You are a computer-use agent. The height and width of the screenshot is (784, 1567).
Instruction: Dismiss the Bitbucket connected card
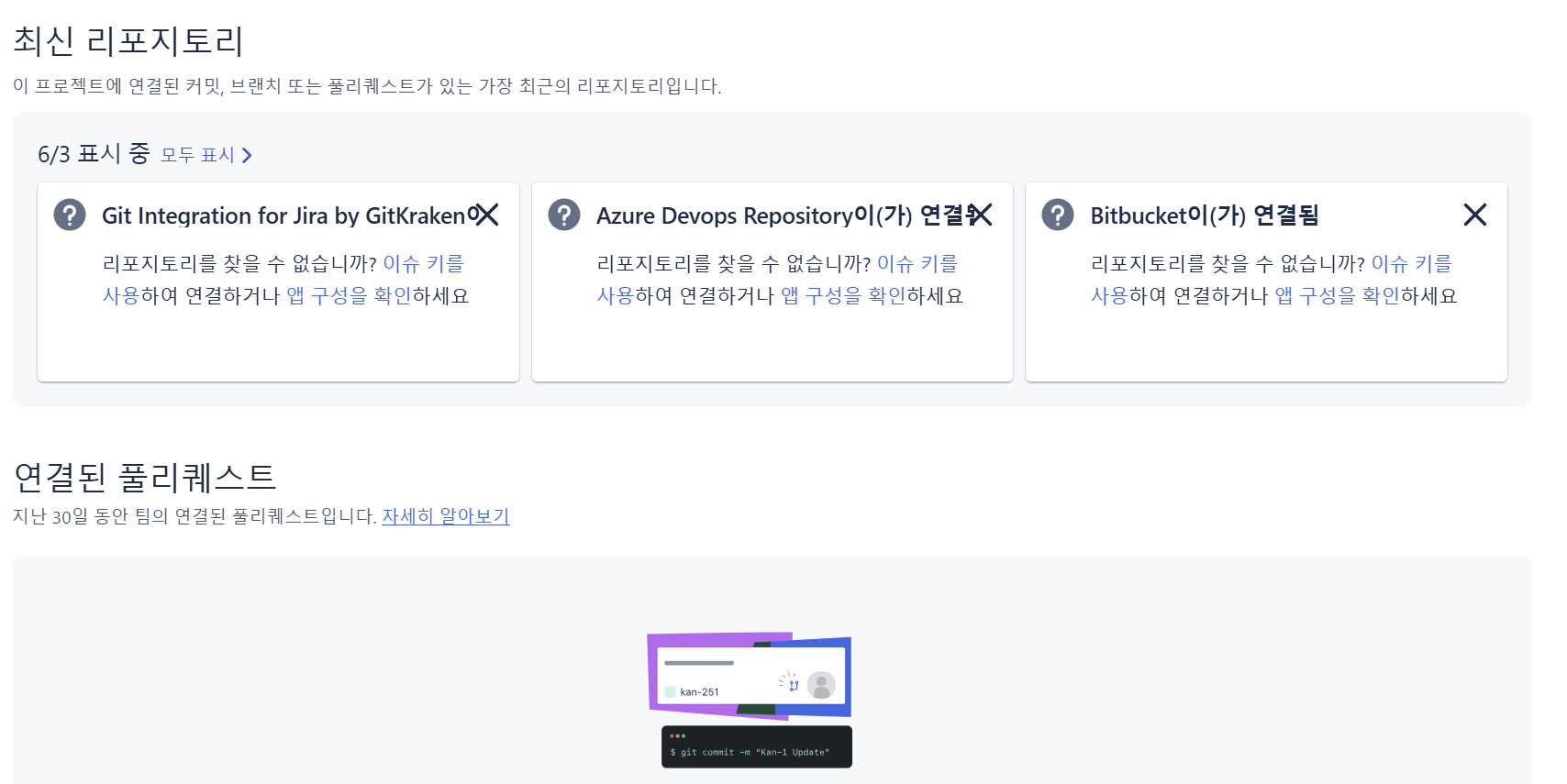pos(1475,215)
